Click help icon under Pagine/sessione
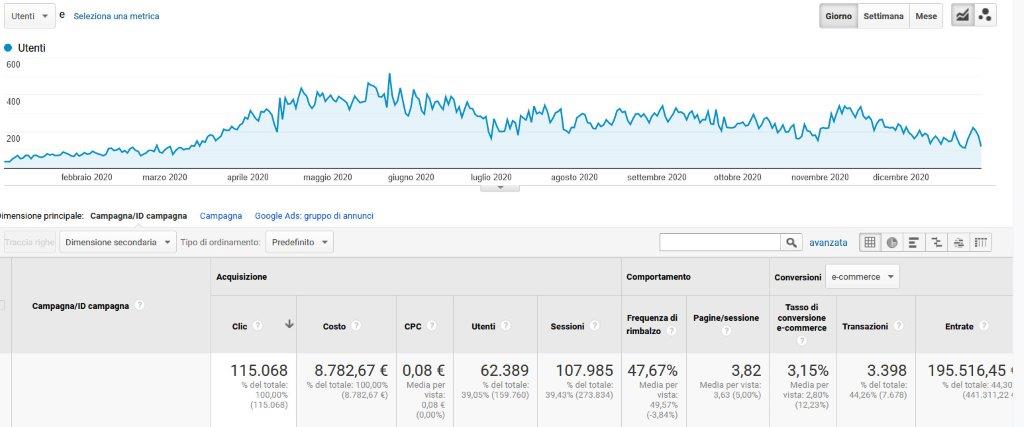 pos(726,331)
